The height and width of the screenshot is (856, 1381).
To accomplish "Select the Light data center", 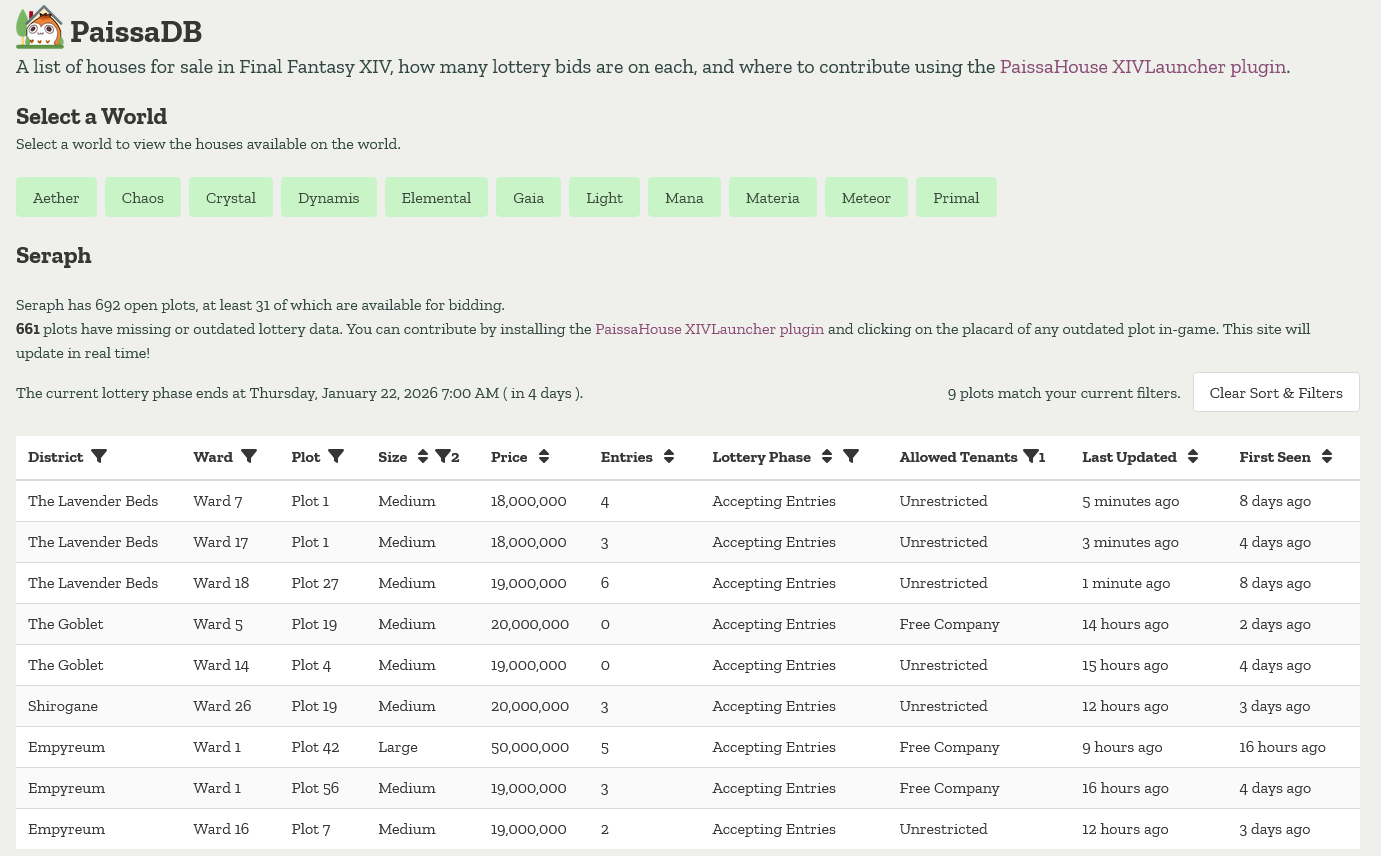I will [605, 198].
